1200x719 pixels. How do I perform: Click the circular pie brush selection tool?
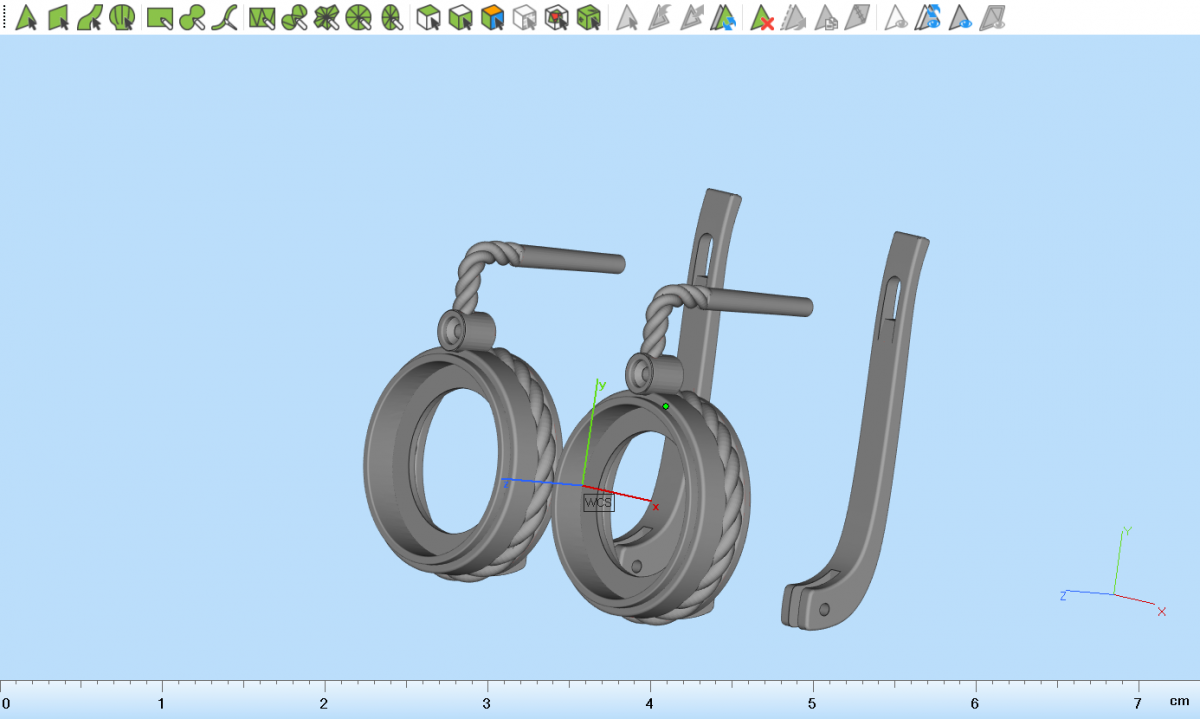pos(360,17)
